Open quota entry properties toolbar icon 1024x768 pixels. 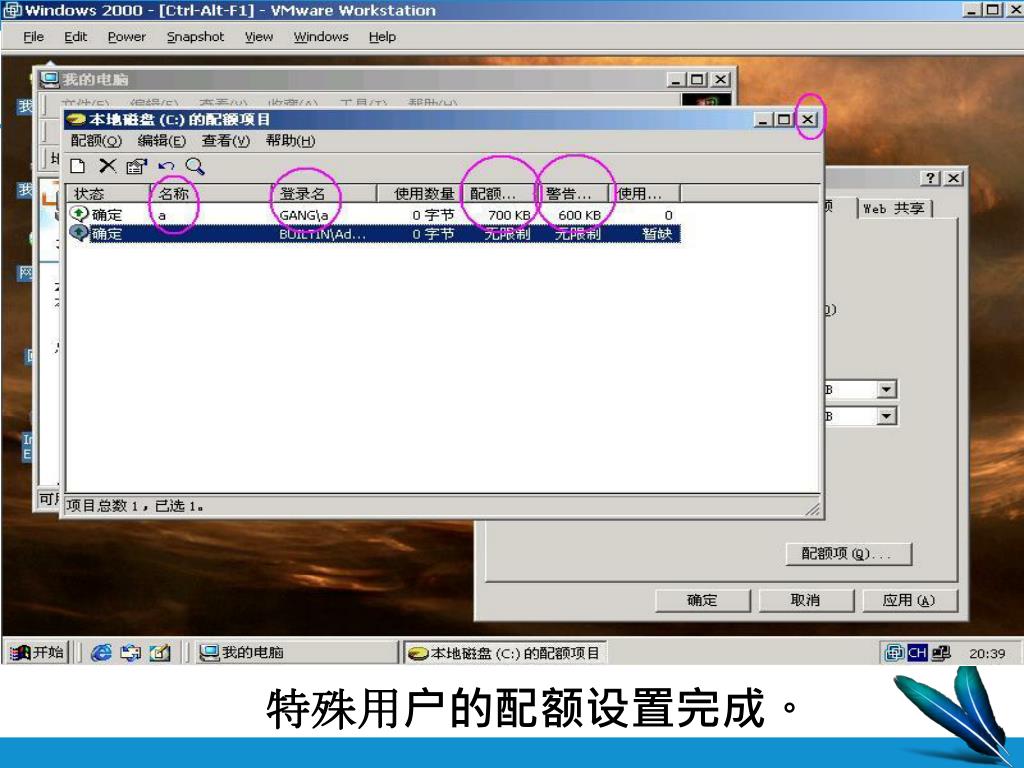[x=136, y=167]
